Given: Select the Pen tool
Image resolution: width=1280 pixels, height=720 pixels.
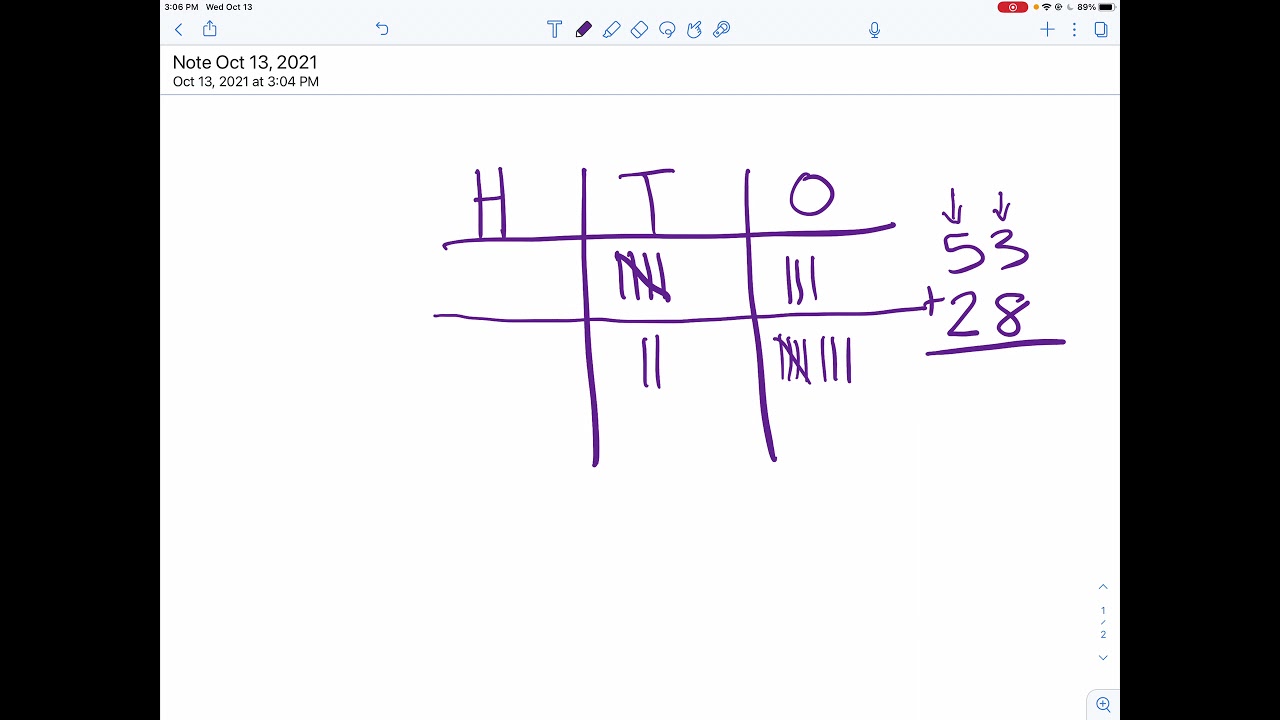Looking at the screenshot, I should tap(583, 30).
